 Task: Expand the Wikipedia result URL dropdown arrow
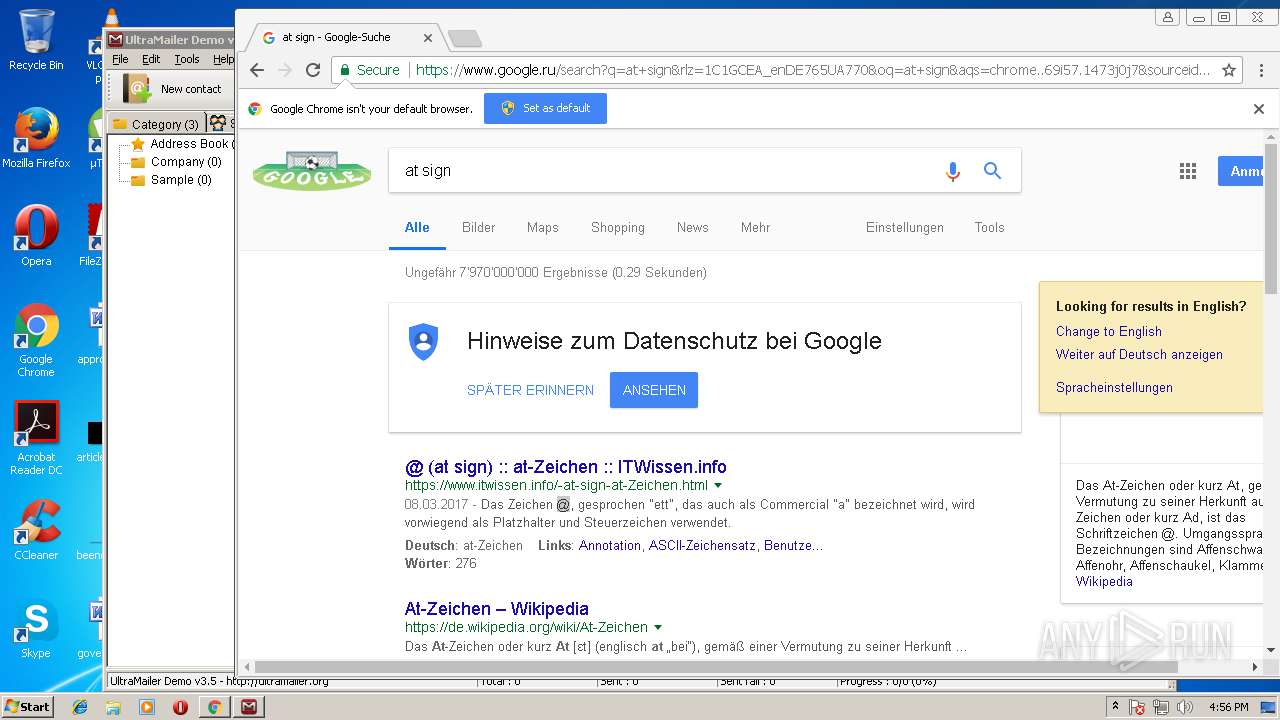click(x=658, y=628)
